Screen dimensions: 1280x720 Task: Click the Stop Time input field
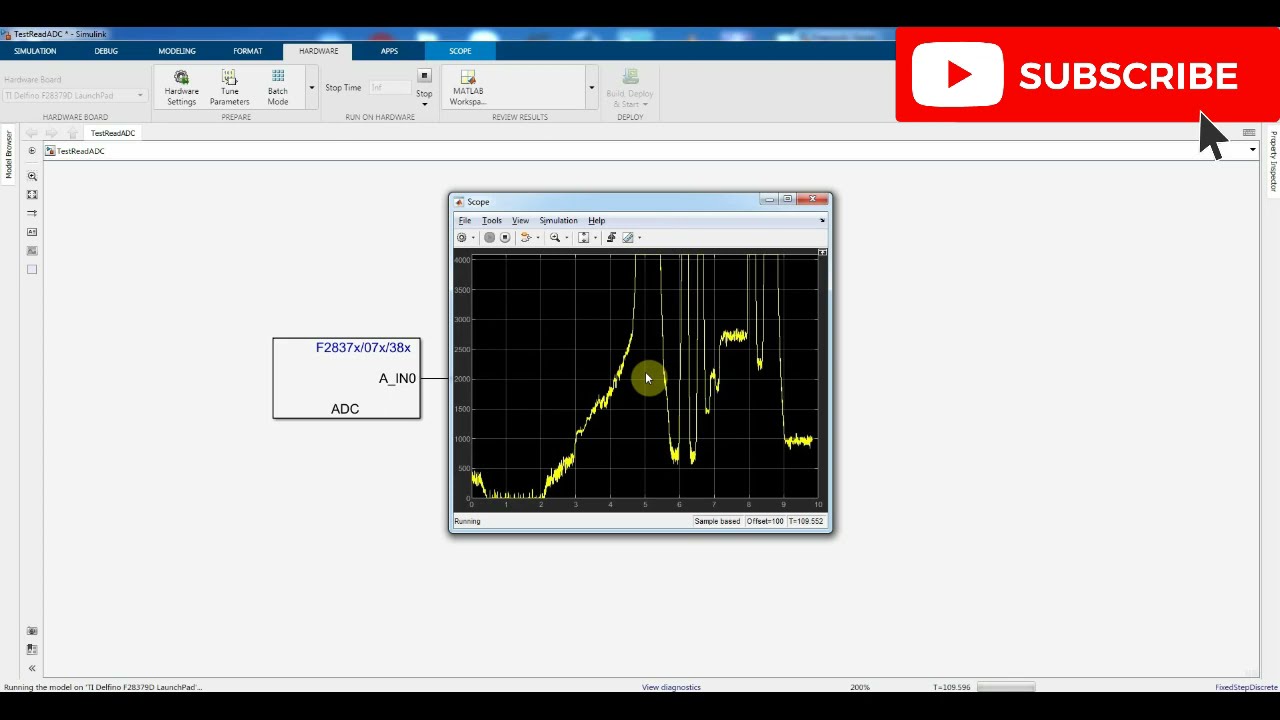389,87
